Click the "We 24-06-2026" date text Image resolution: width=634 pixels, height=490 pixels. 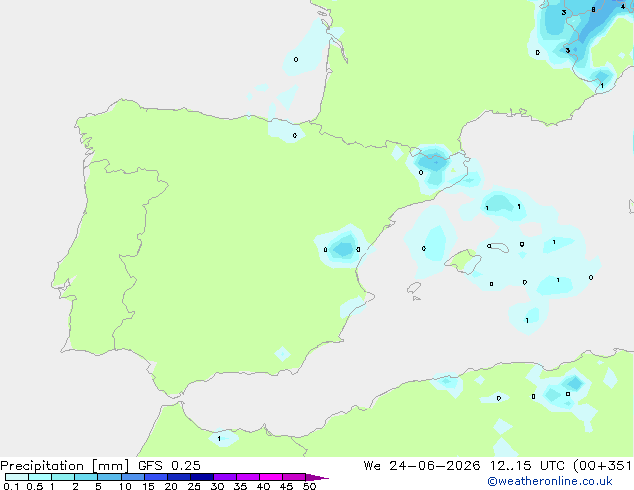point(422,466)
